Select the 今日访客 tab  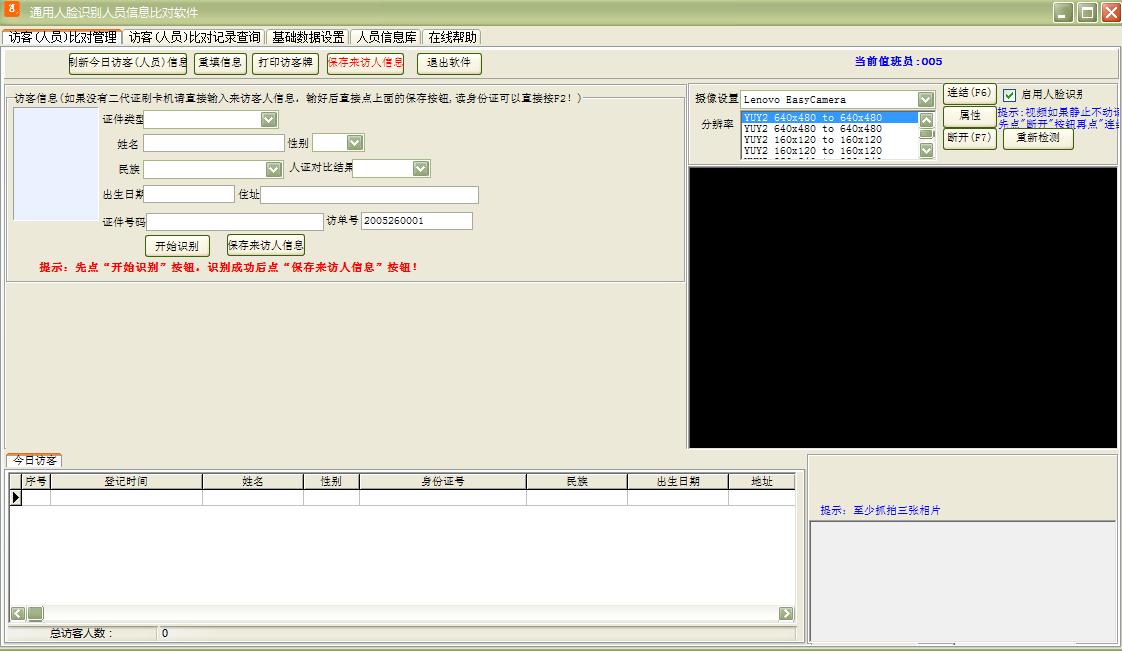coord(34,460)
